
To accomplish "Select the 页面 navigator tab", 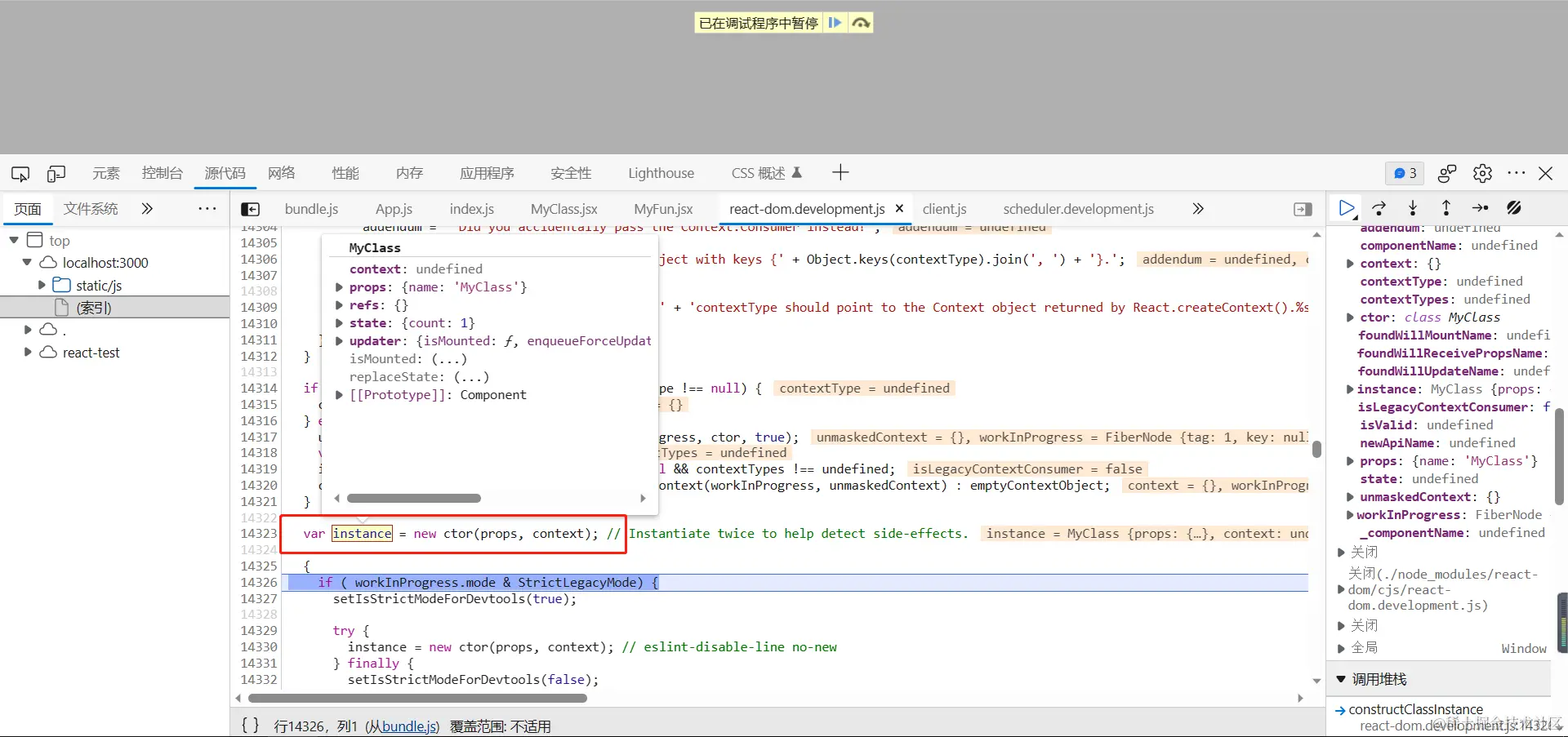I will [x=28, y=209].
